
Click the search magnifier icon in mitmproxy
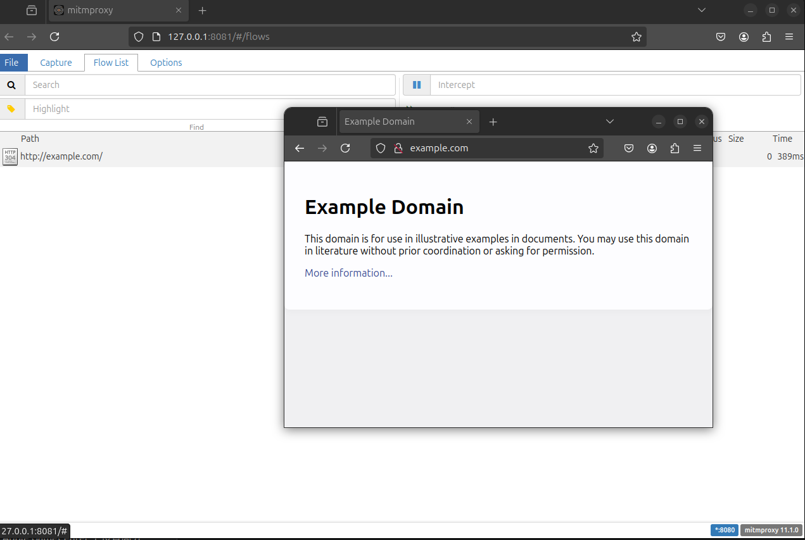pos(12,85)
